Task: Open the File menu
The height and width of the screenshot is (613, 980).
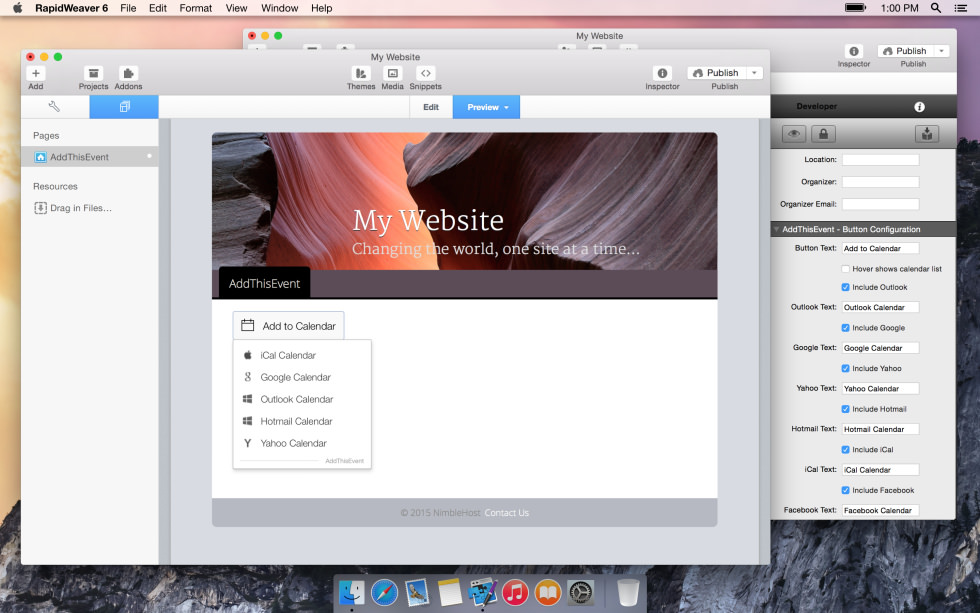Action: [x=128, y=8]
